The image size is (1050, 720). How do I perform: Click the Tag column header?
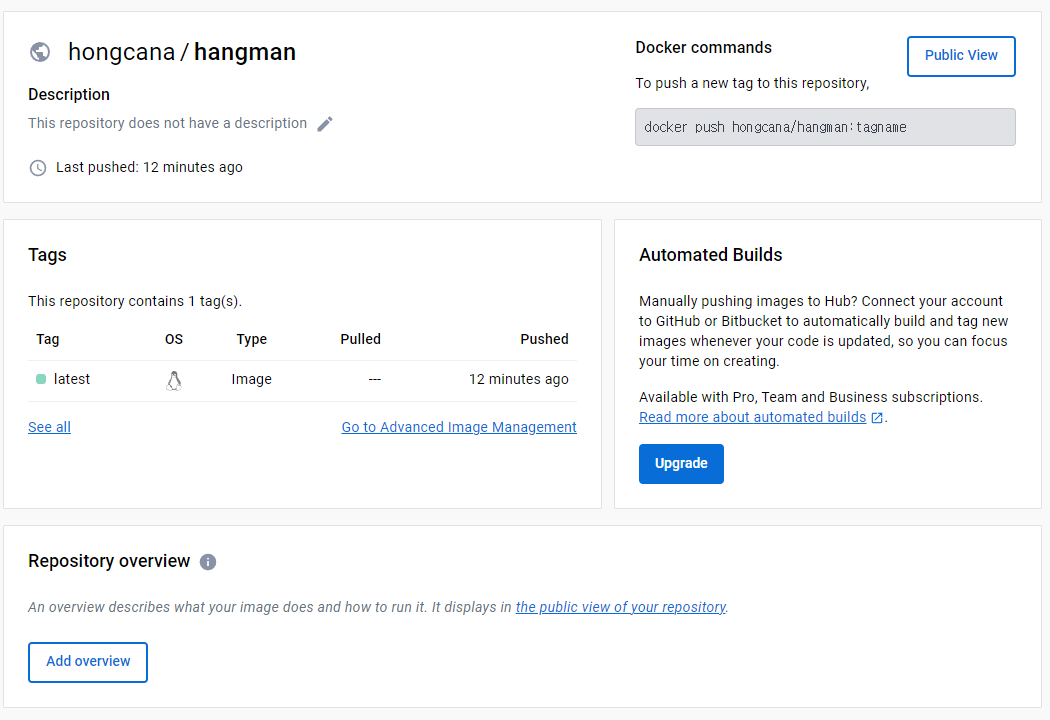pos(48,339)
